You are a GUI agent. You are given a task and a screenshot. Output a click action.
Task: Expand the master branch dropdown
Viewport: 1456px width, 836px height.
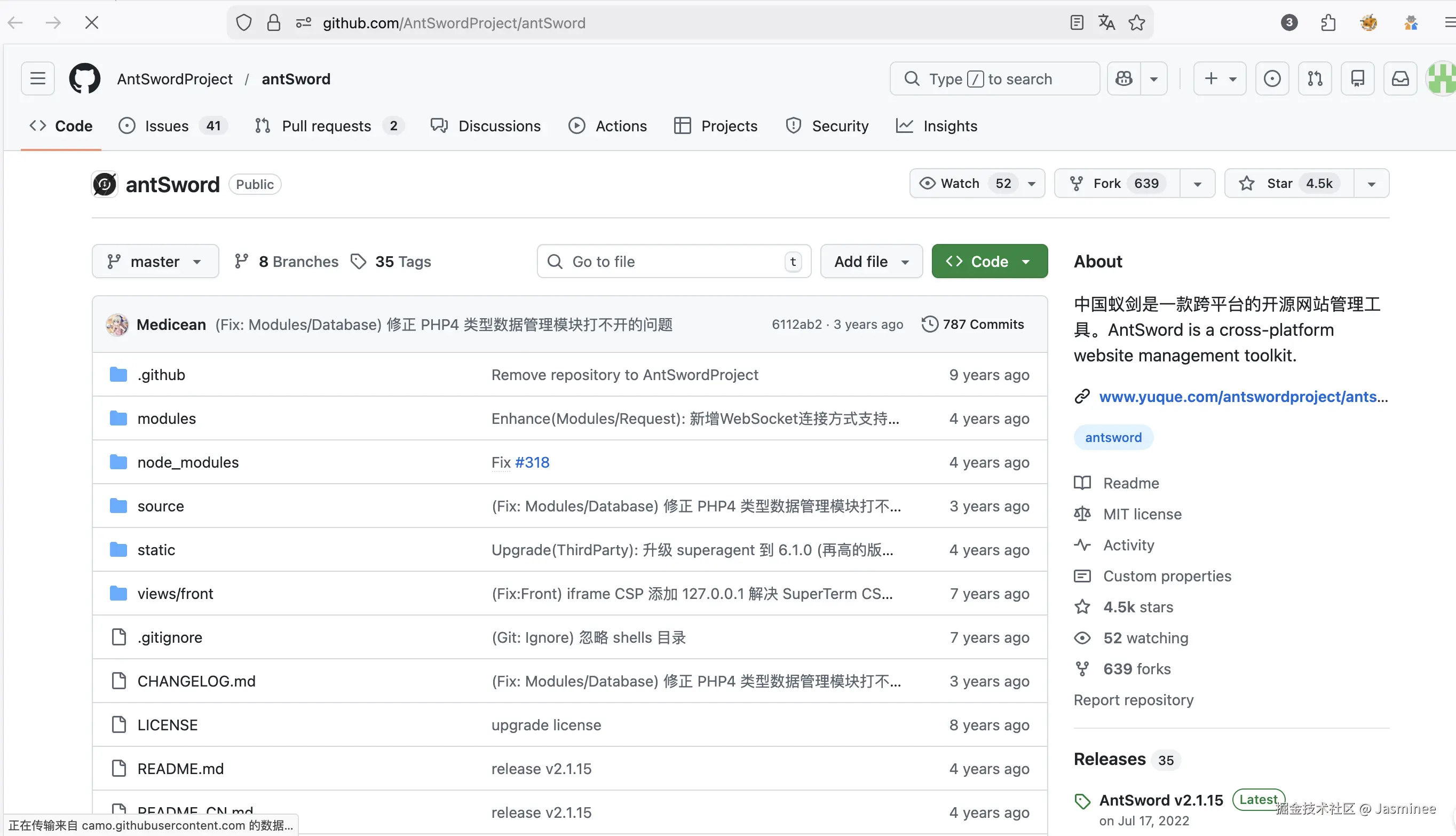point(155,262)
